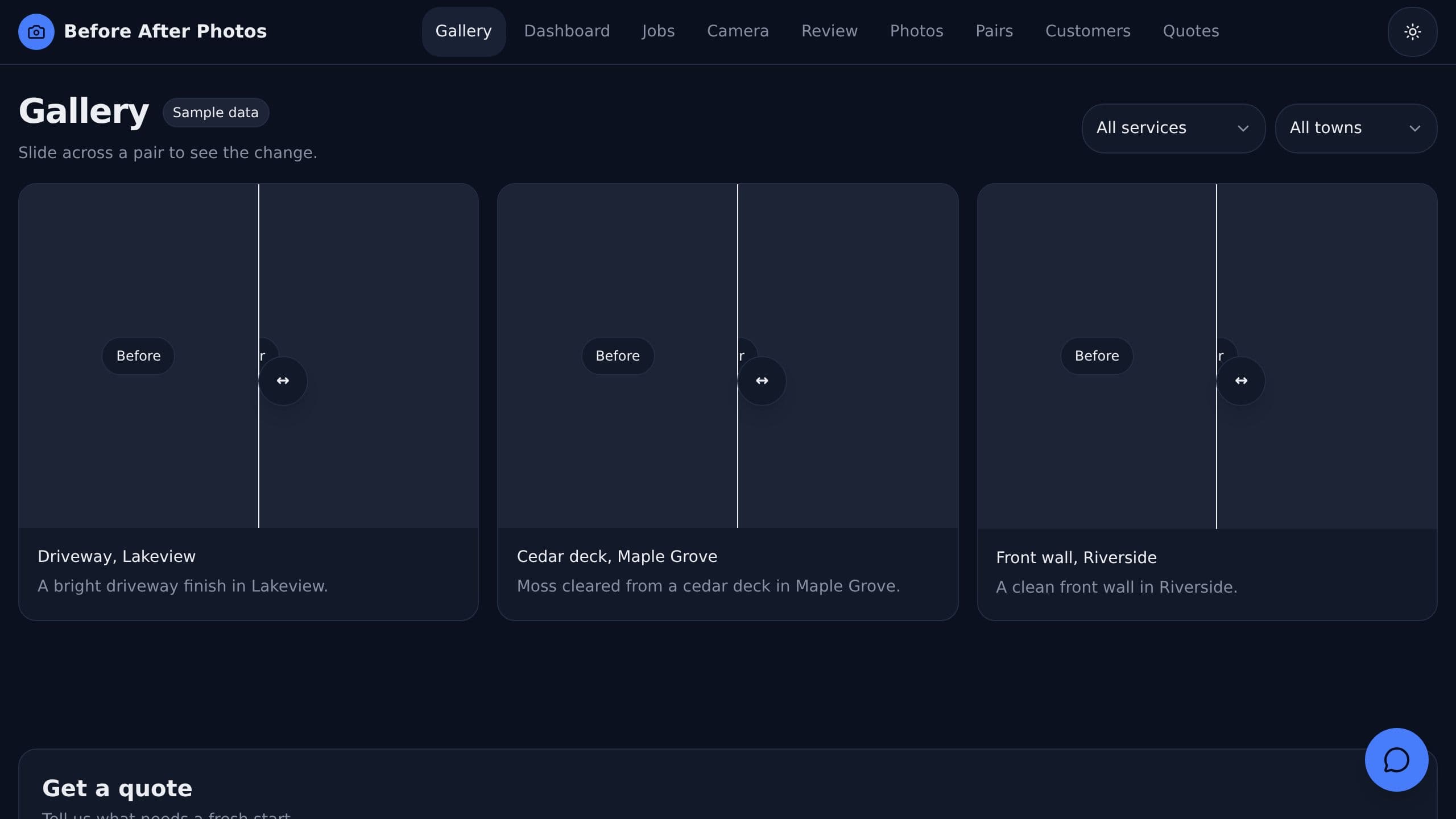Screen dimensions: 1456x819
Task: Grab the Driveway, Lakeview comparison slider handle
Action: coord(283,380)
